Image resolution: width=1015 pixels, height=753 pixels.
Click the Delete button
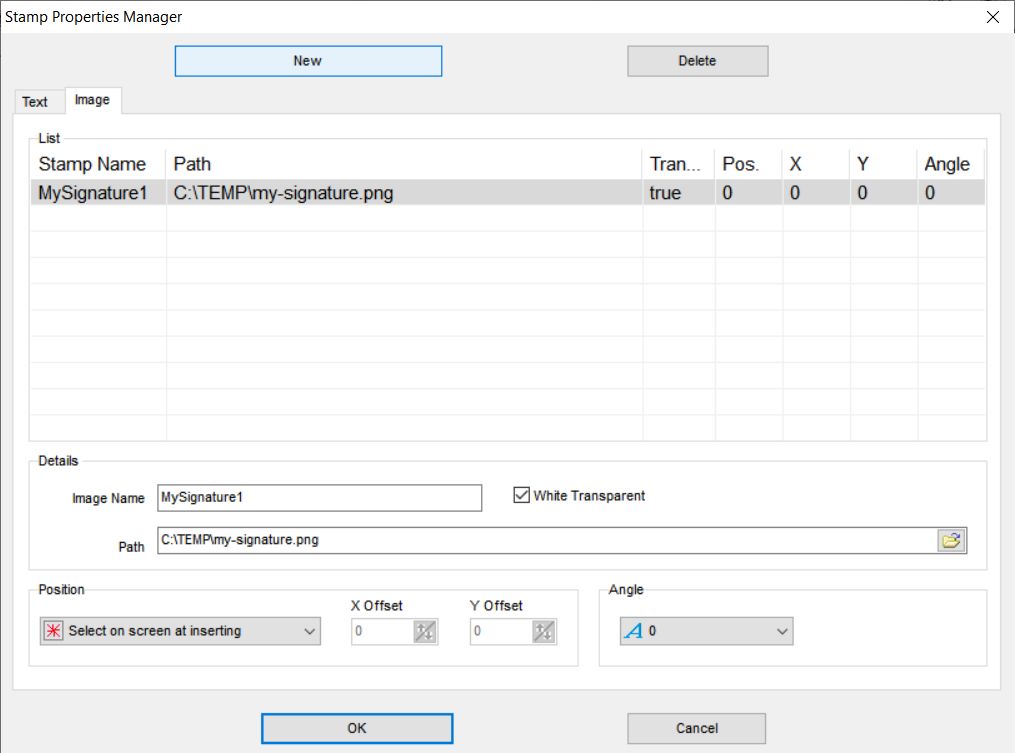click(698, 61)
